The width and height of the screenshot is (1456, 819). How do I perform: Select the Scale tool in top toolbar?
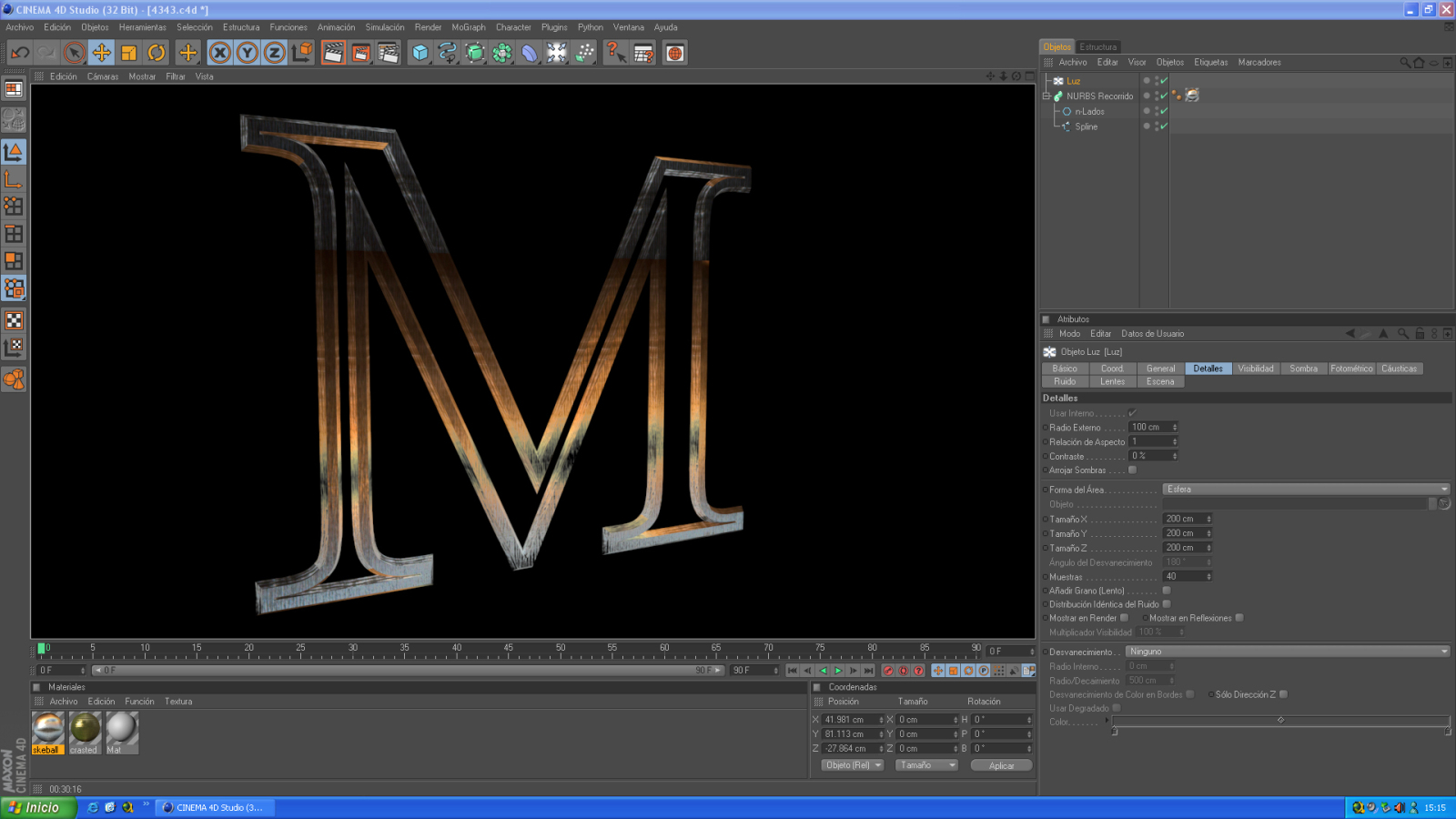tap(129, 53)
